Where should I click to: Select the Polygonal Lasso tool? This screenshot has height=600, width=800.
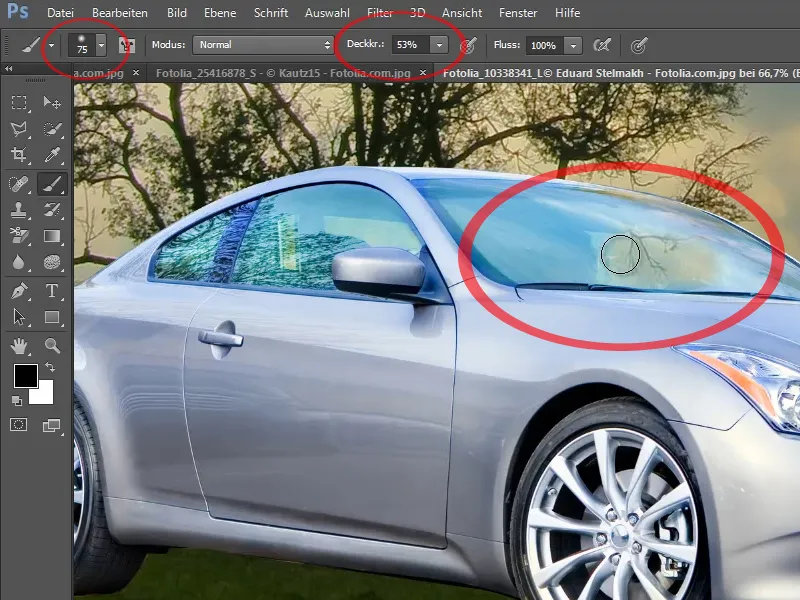[19, 129]
